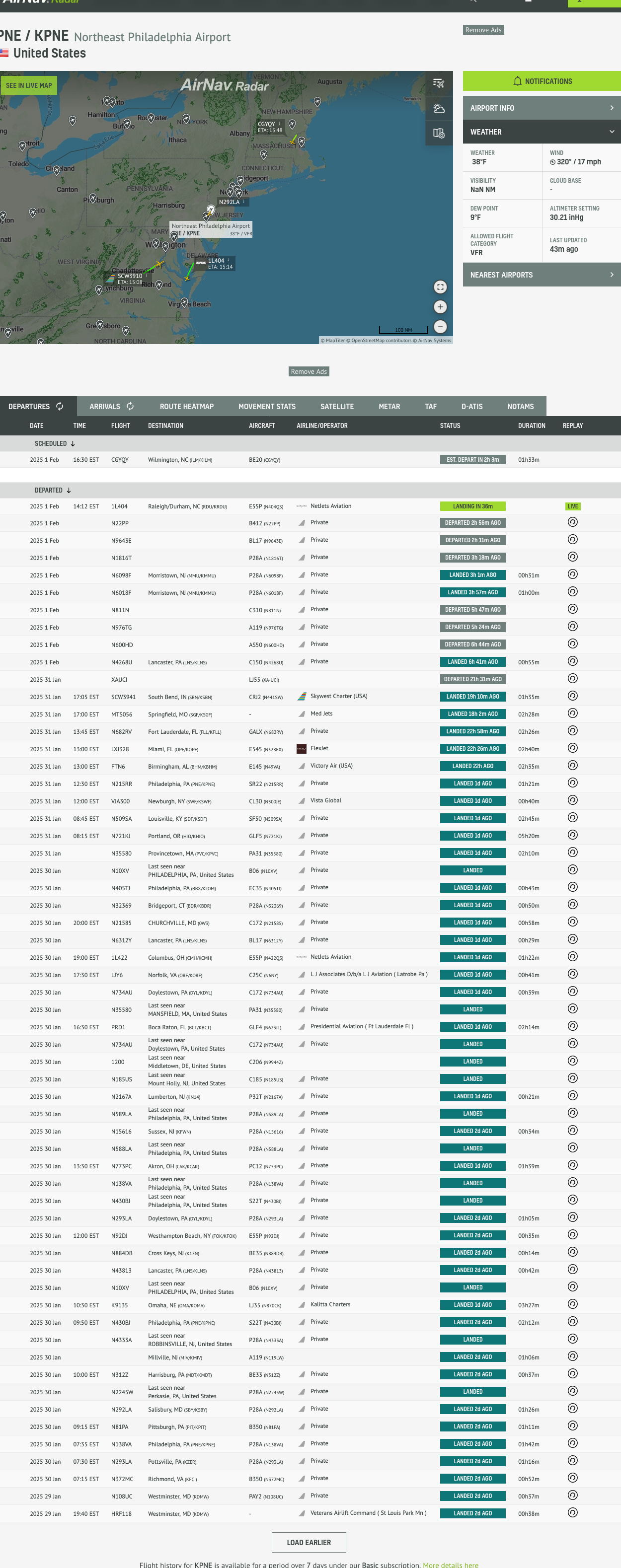Open the NOTAMs tab
Screen dimensions: 621x1568
pos(521,406)
